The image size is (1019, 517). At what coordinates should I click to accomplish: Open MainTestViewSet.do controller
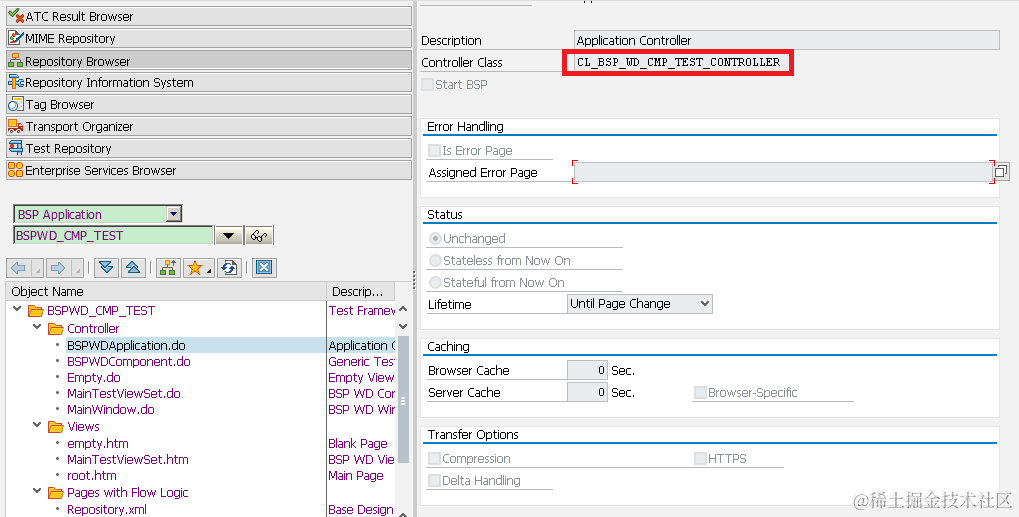(123, 394)
